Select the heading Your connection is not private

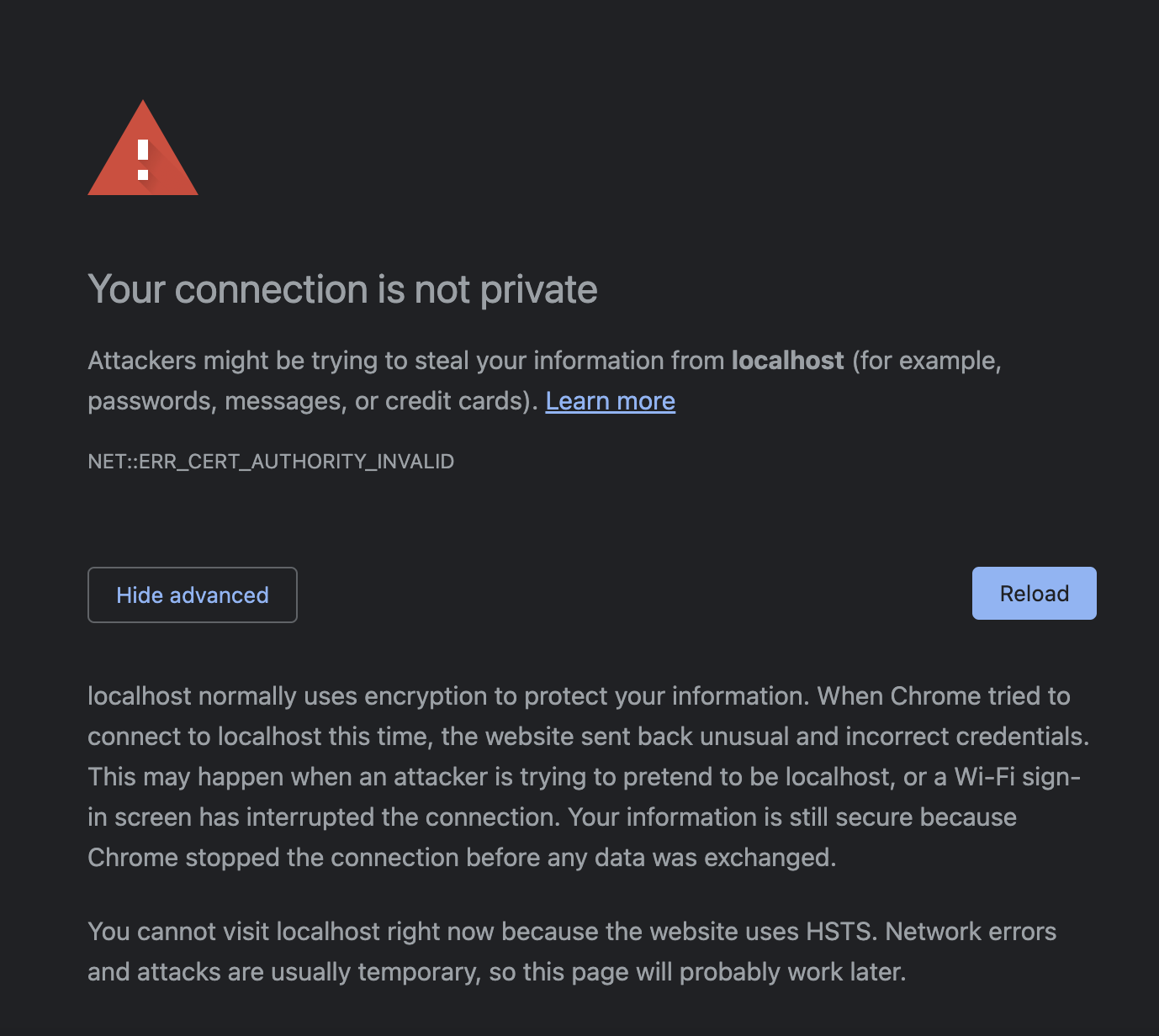[342, 289]
